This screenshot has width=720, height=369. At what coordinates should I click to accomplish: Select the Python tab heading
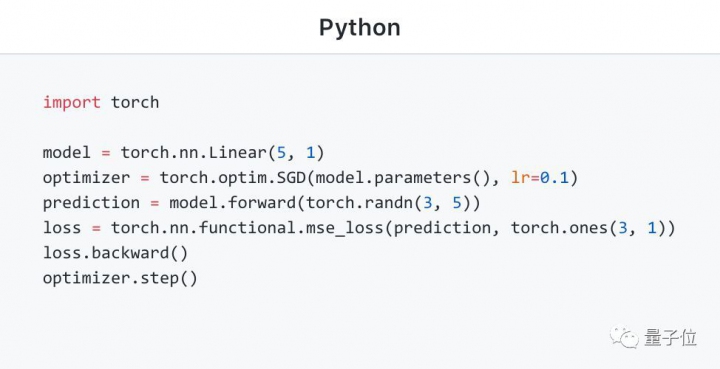click(x=360, y=28)
